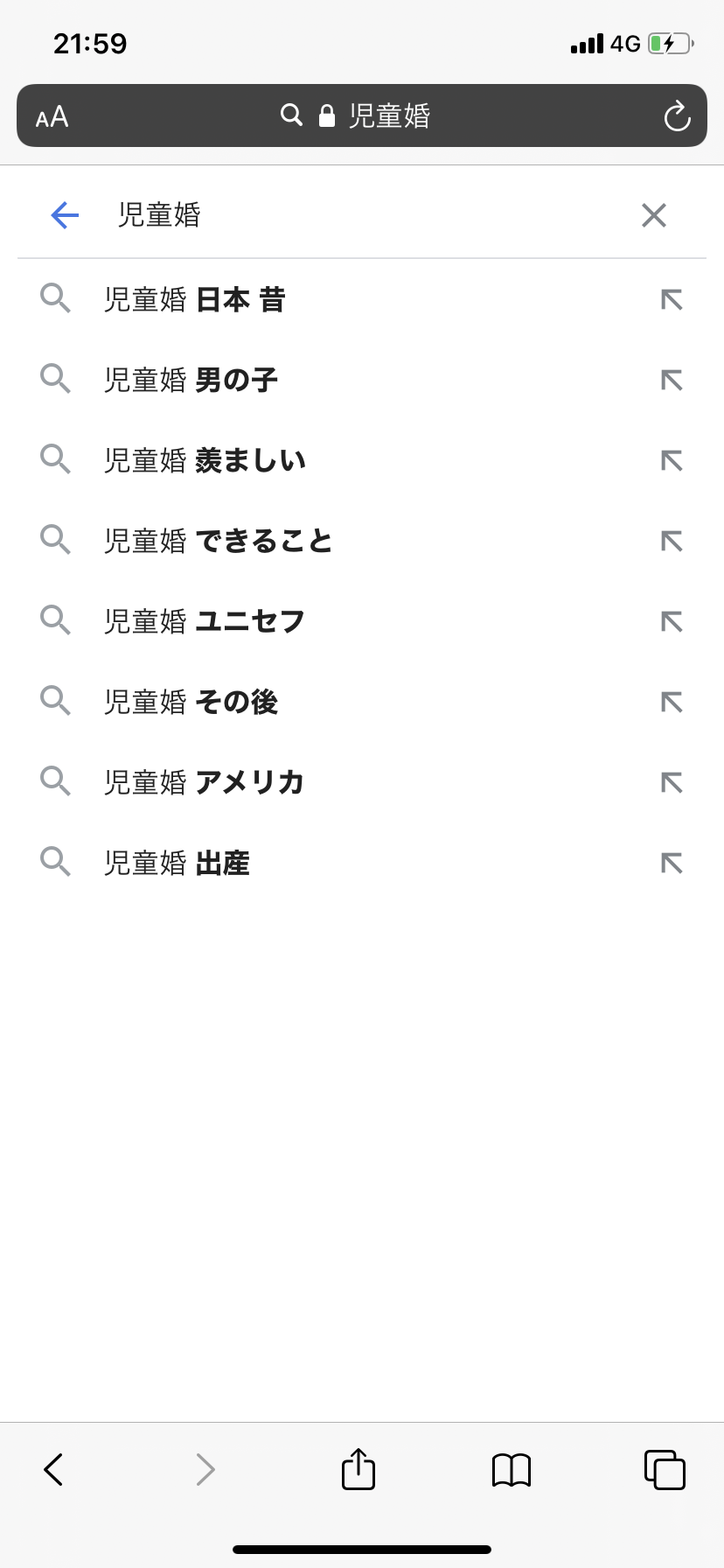Tap the Safari address bar URL text

389,115
